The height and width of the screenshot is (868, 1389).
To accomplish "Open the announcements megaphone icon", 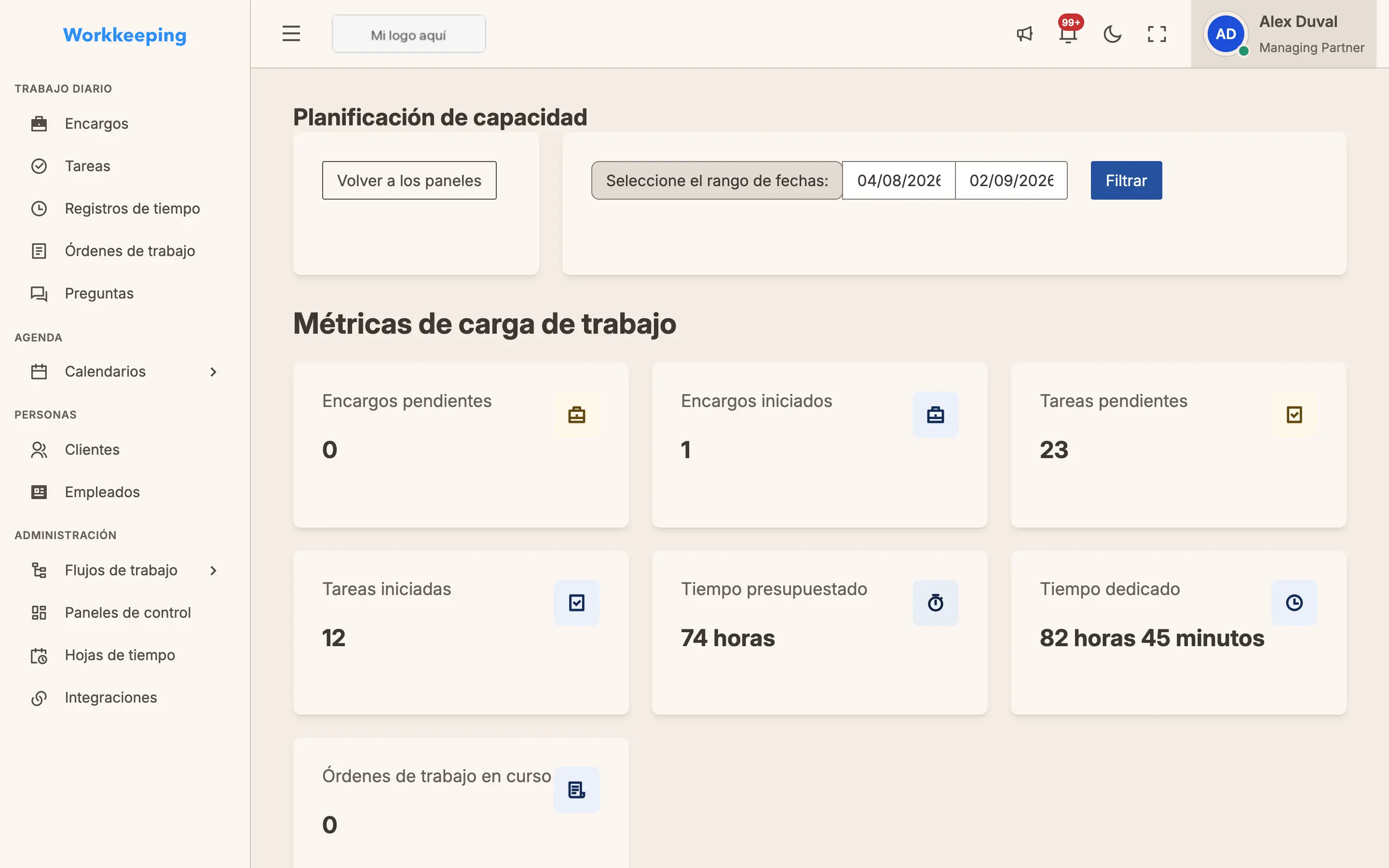I will [1024, 34].
